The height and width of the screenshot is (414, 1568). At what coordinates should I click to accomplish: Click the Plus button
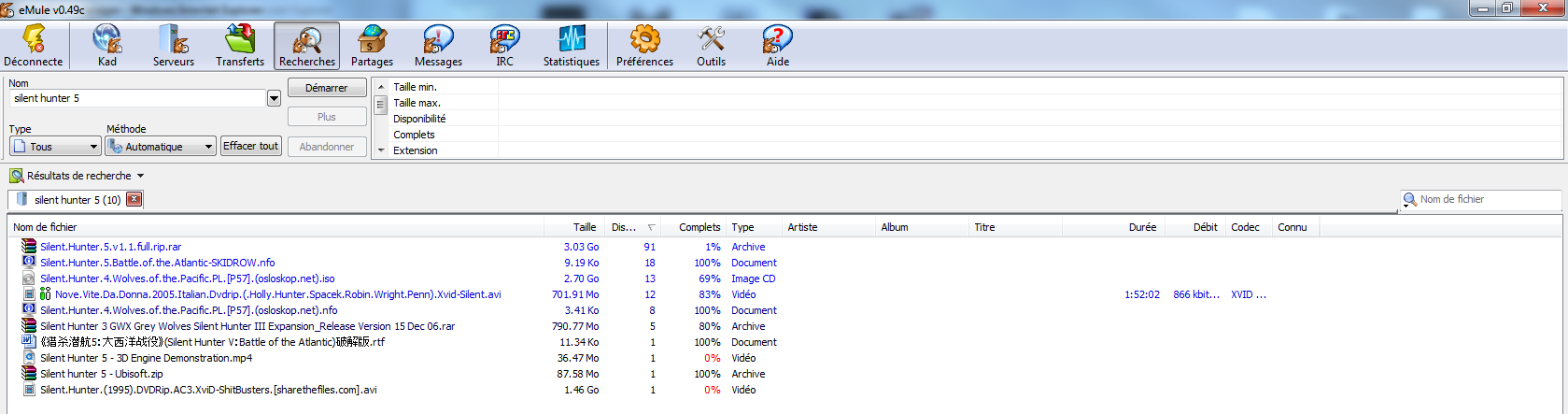tap(326, 117)
